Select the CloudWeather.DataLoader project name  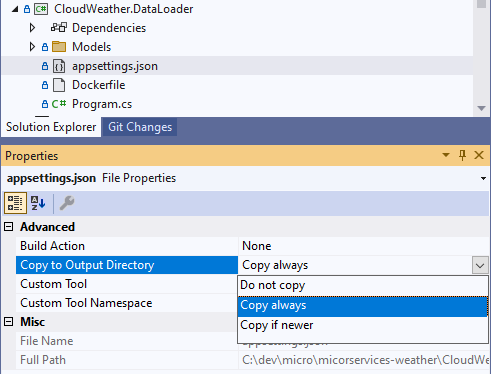click(x=124, y=9)
